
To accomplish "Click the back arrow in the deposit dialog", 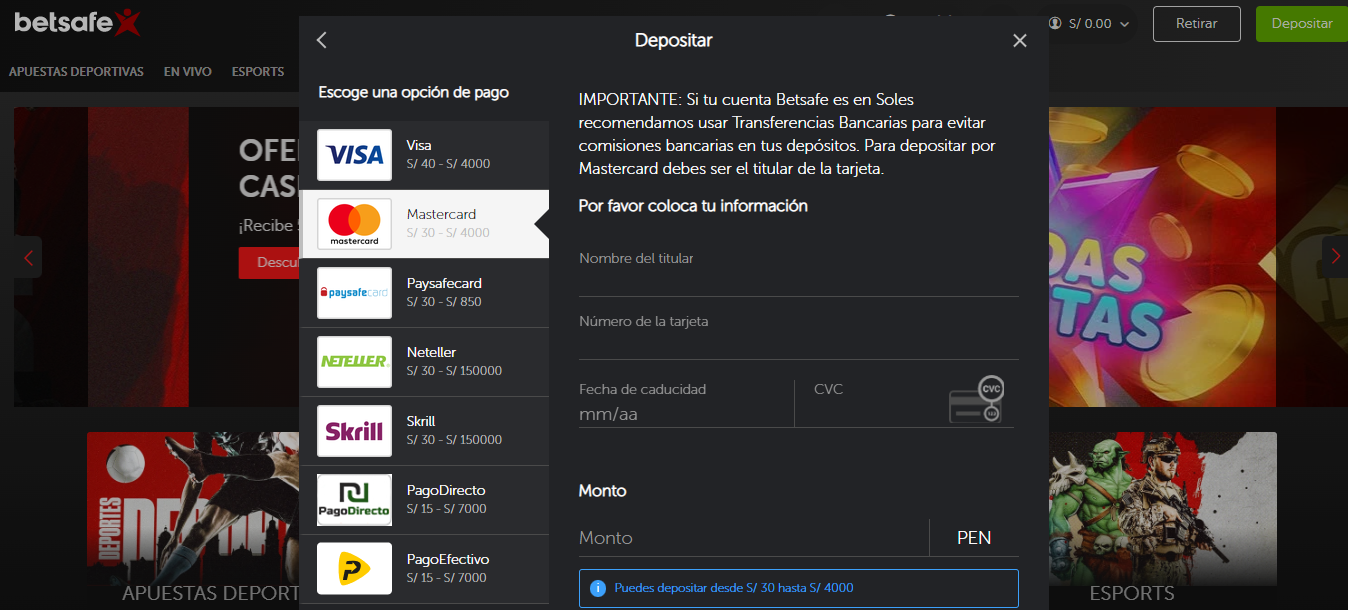I will click(x=320, y=40).
